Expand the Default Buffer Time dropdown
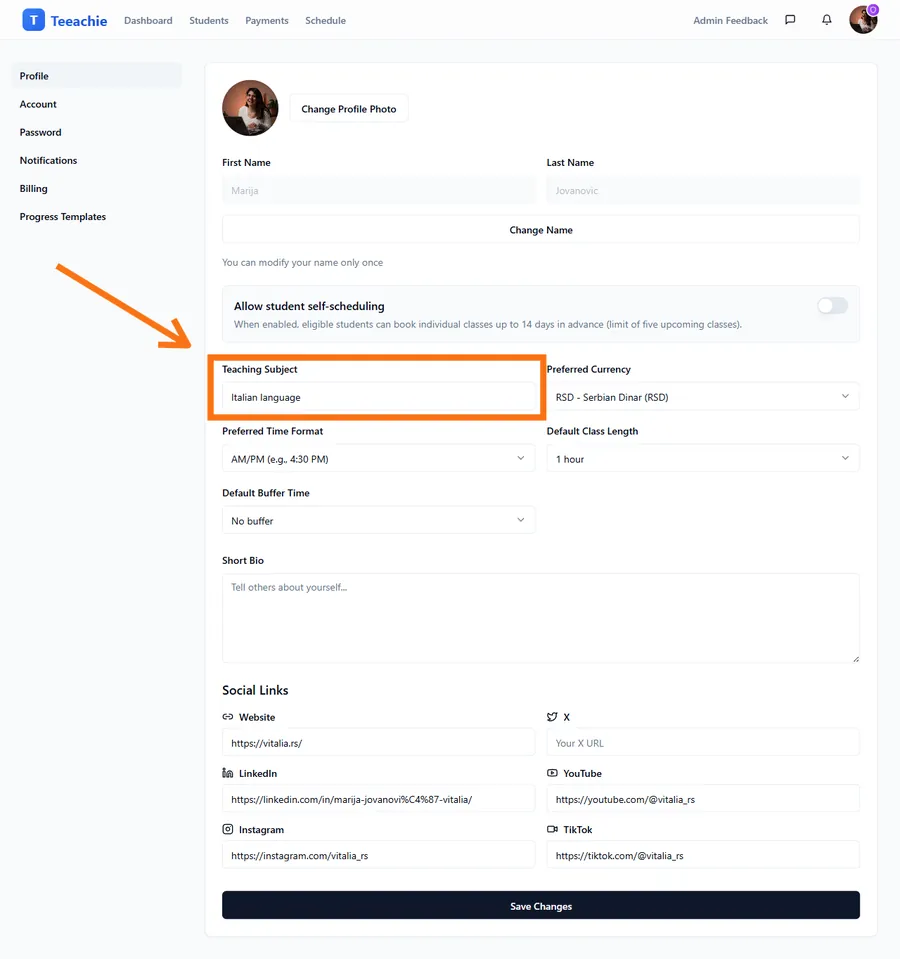This screenshot has height=959, width=900. 378,520
